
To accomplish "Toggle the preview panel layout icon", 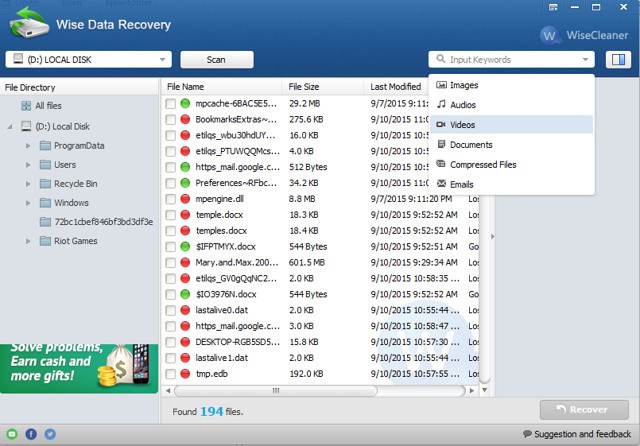I will pyautogui.click(x=618, y=60).
